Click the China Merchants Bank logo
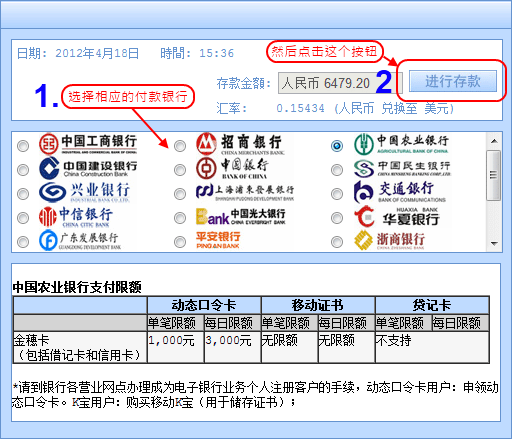The image size is (518, 441). (241, 144)
